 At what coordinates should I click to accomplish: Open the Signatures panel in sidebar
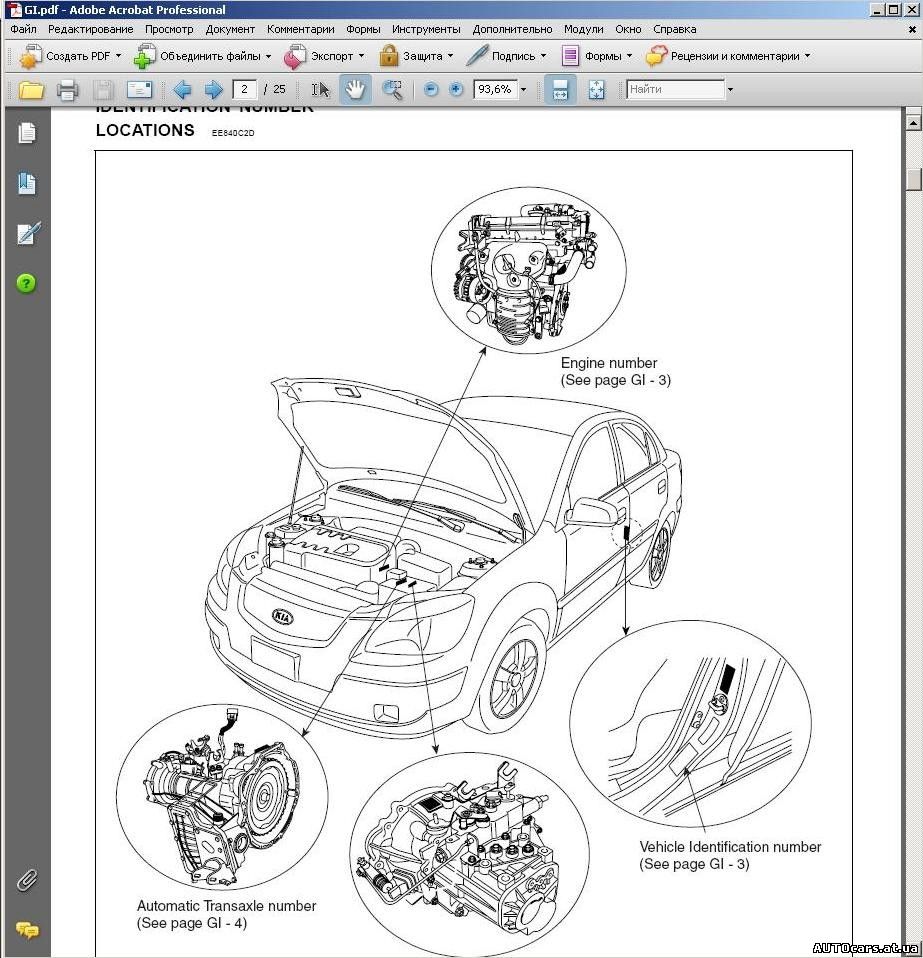(27, 233)
